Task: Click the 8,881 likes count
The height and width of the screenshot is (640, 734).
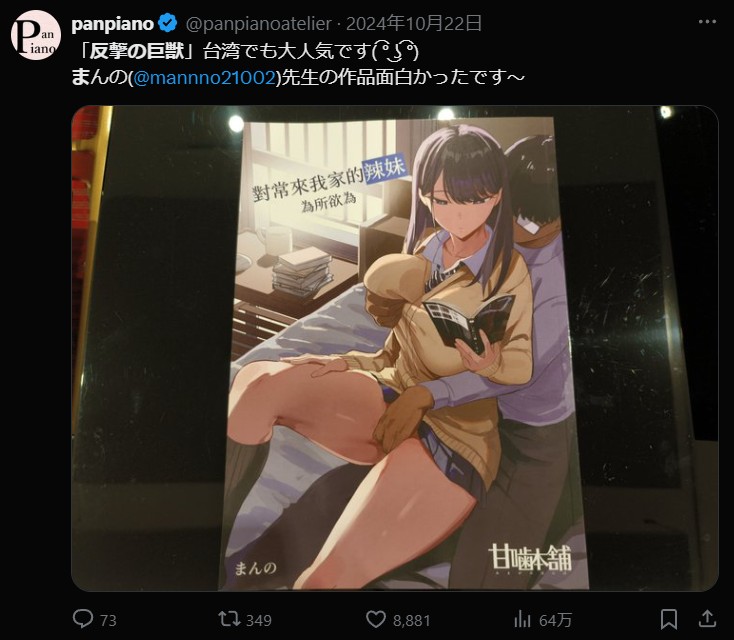Action: pyautogui.click(x=411, y=620)
